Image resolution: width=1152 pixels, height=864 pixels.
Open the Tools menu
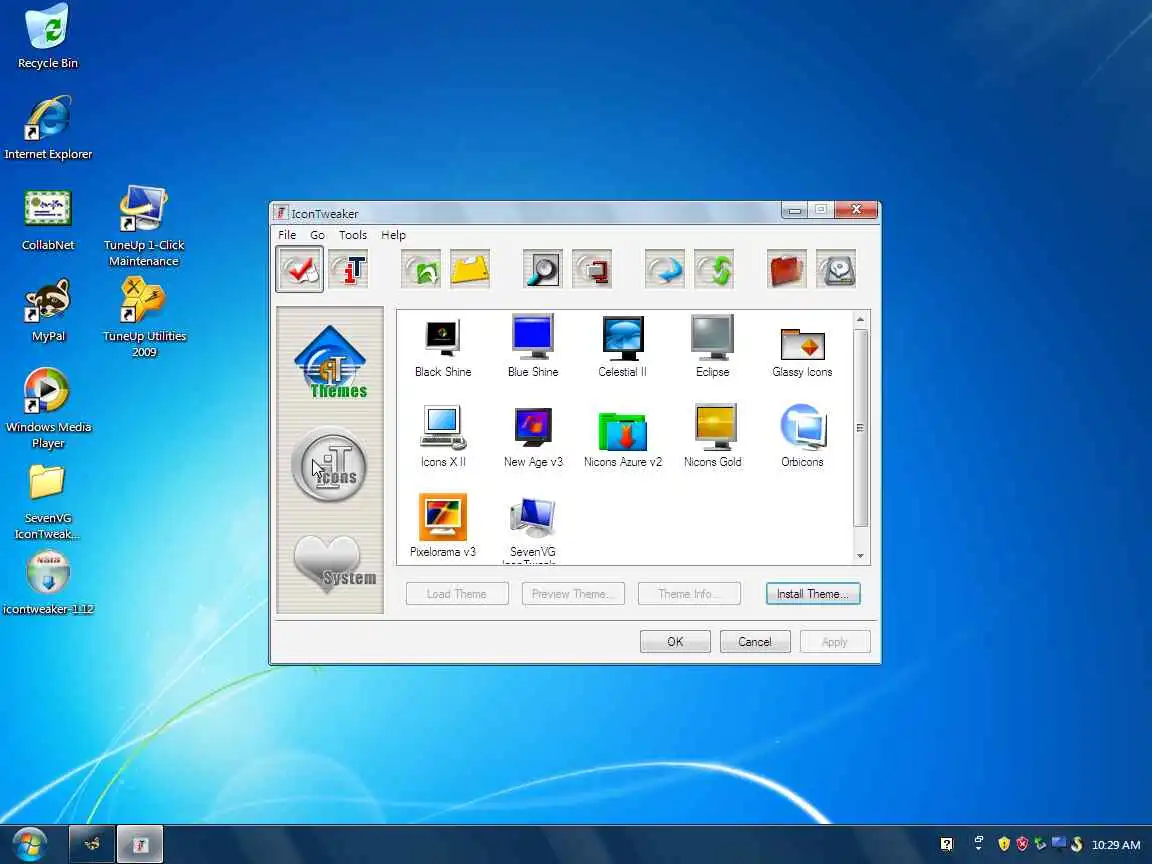click(353, 235)
